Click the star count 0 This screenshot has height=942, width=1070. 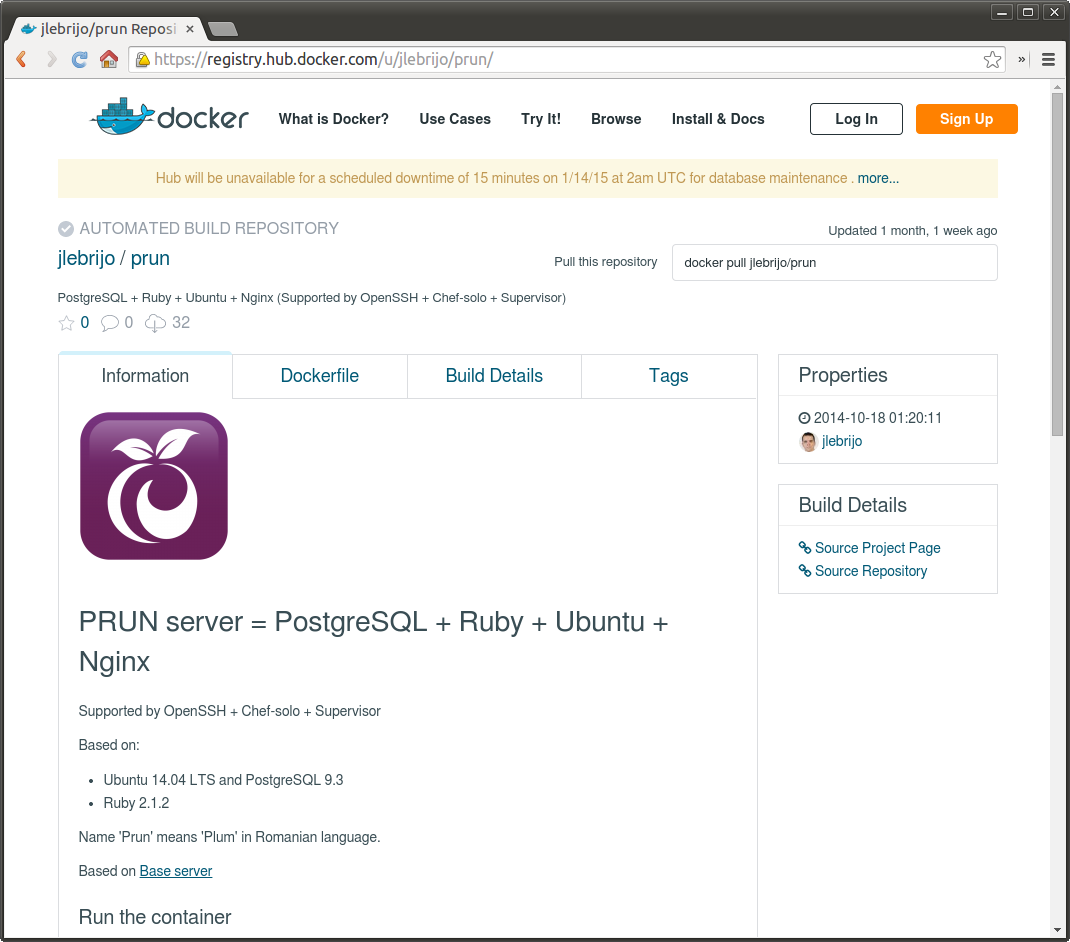[x=85, y=323]
